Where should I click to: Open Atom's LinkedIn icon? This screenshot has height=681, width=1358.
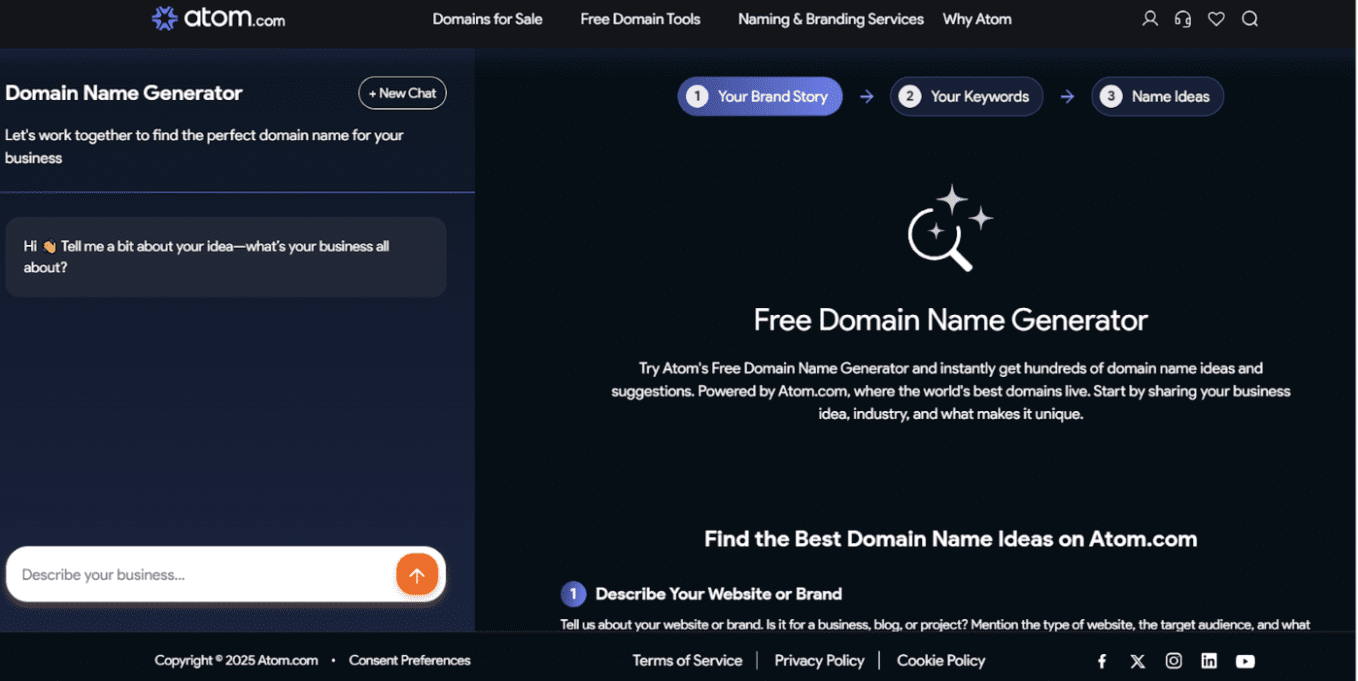(x=1209, y=661)
